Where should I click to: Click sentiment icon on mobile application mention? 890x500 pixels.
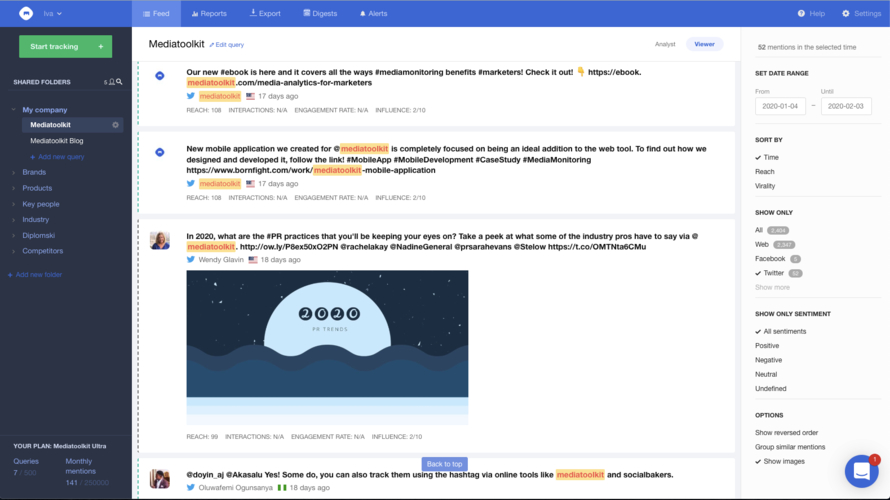(x=160, y=152)
